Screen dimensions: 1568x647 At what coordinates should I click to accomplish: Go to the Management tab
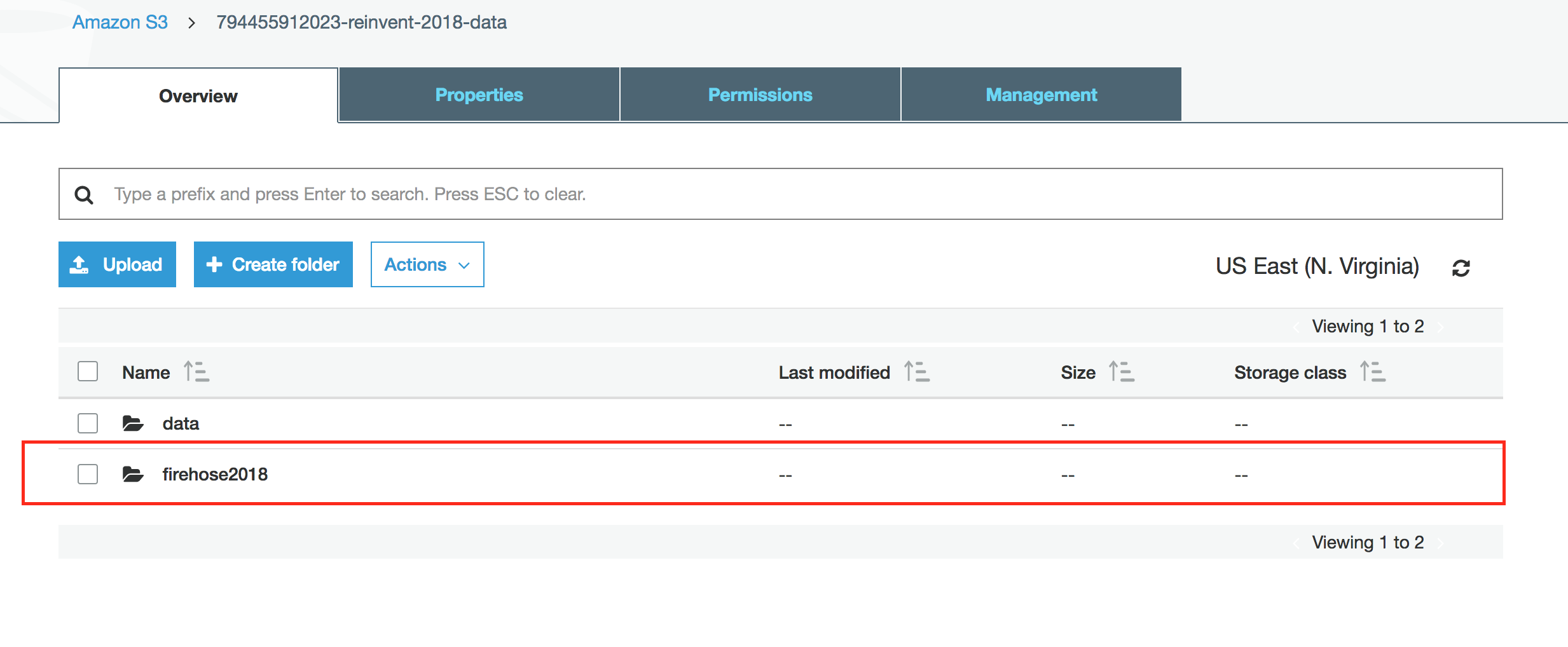click(1042, 95)
